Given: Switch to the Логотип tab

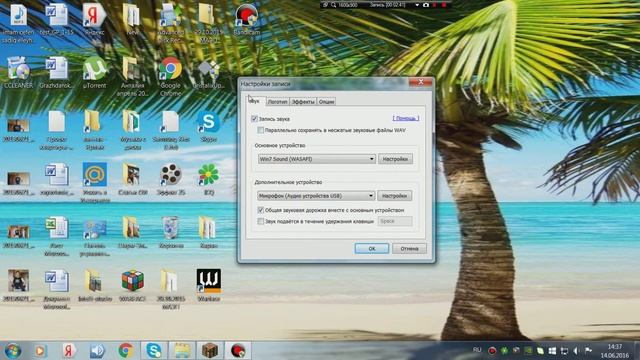Looking at the screenshot, I should click(277, 102).
